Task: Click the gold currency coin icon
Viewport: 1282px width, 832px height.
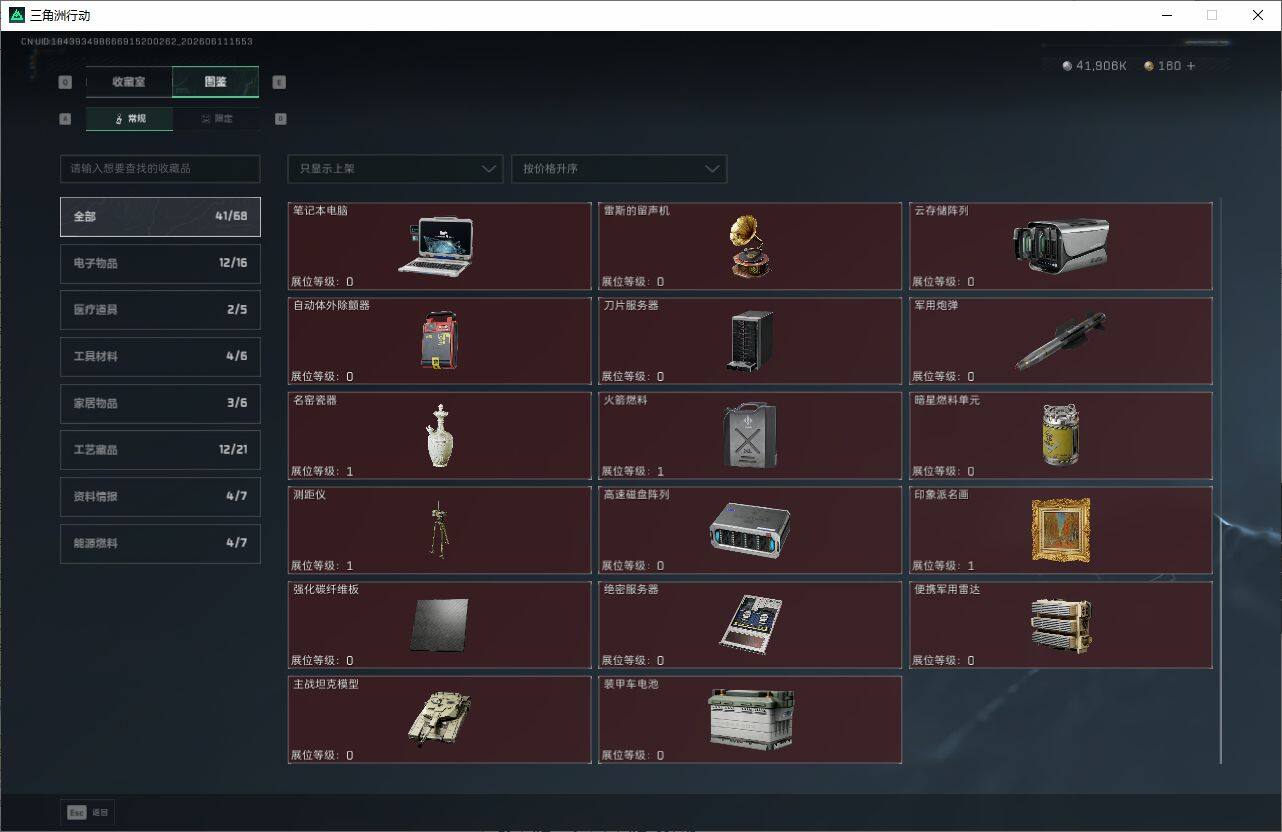Action: pos(1149,66)
